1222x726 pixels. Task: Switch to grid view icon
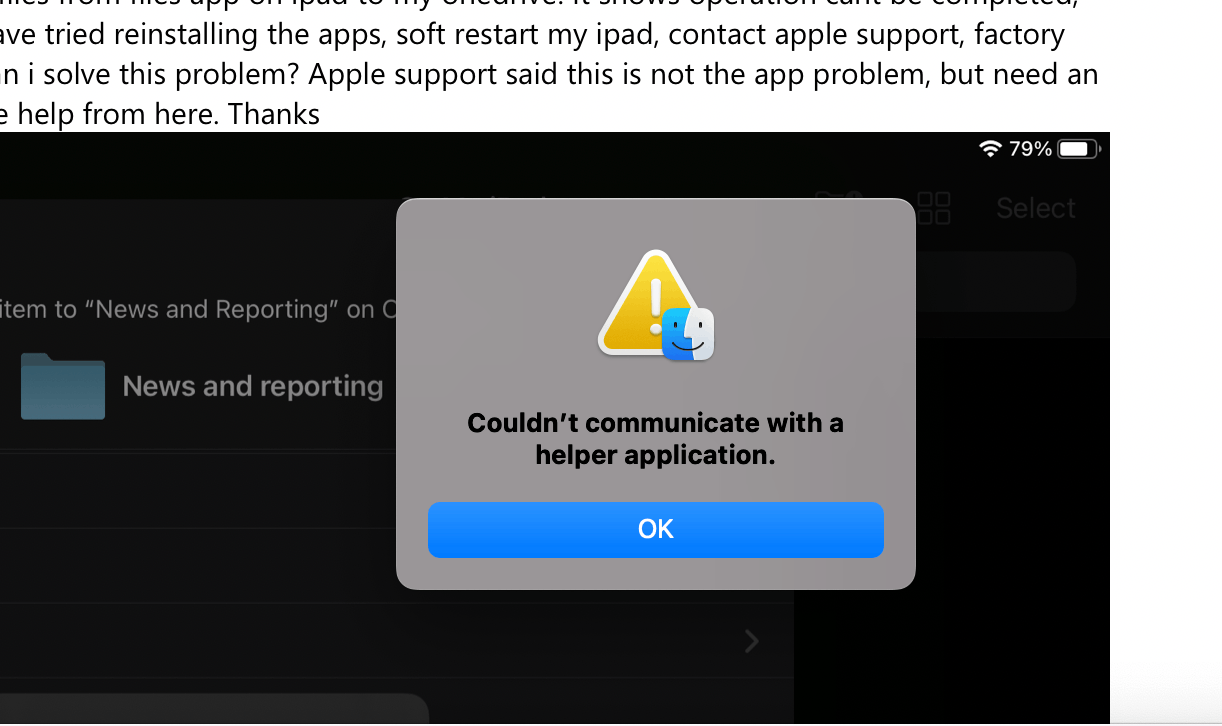(934, 208)
